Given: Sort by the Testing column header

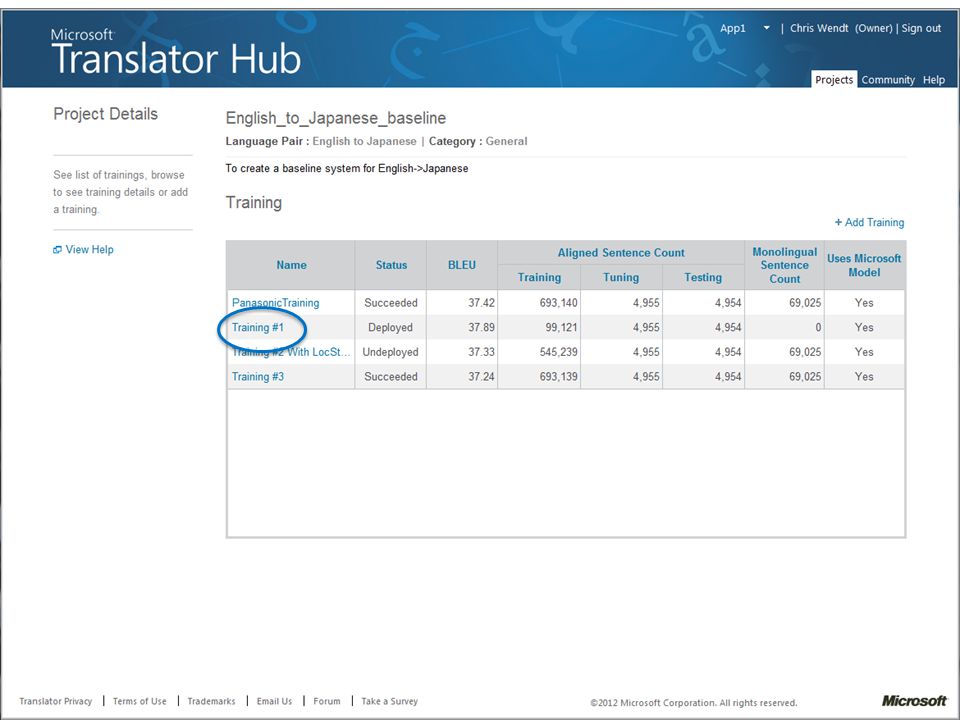Looking at the screenshot, I should click(703, 277).
